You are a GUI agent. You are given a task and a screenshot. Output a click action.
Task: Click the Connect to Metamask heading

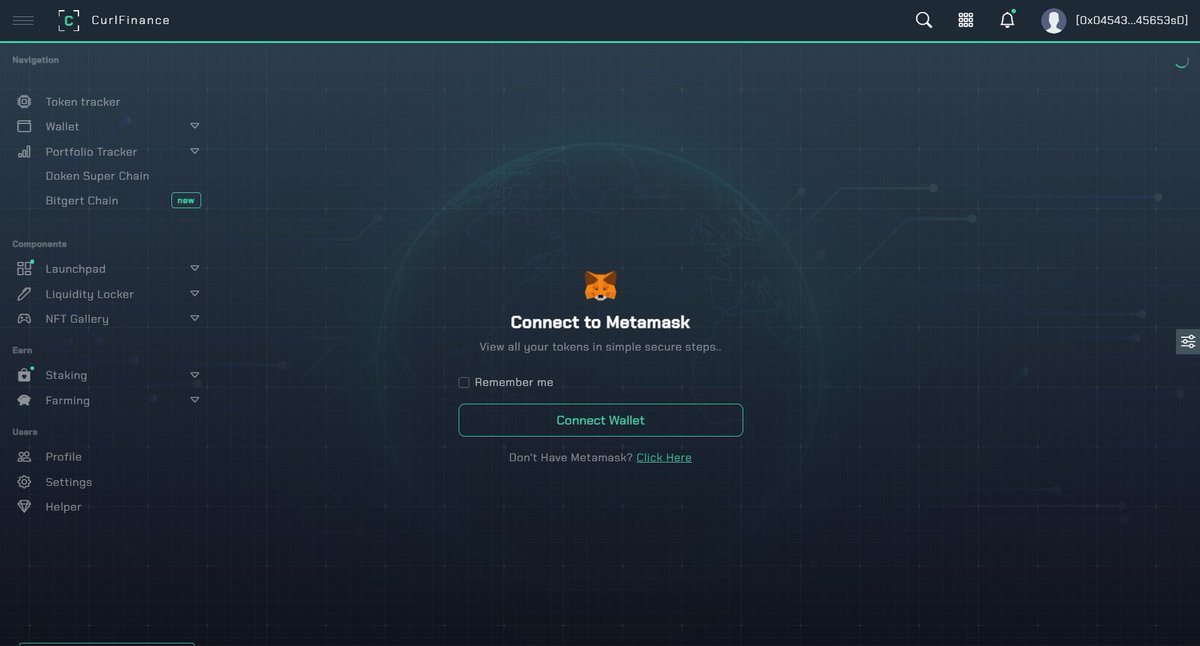[x=600, y=322]
